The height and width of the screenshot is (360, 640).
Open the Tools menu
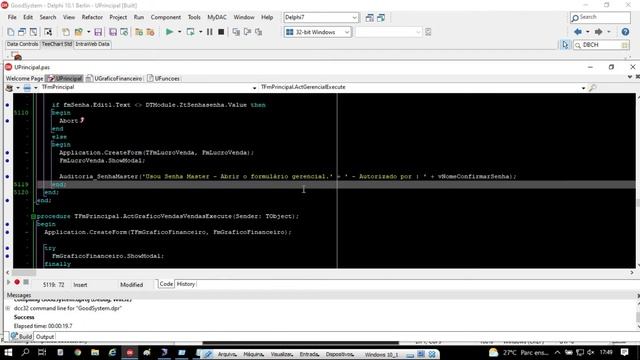coord(194,17)
